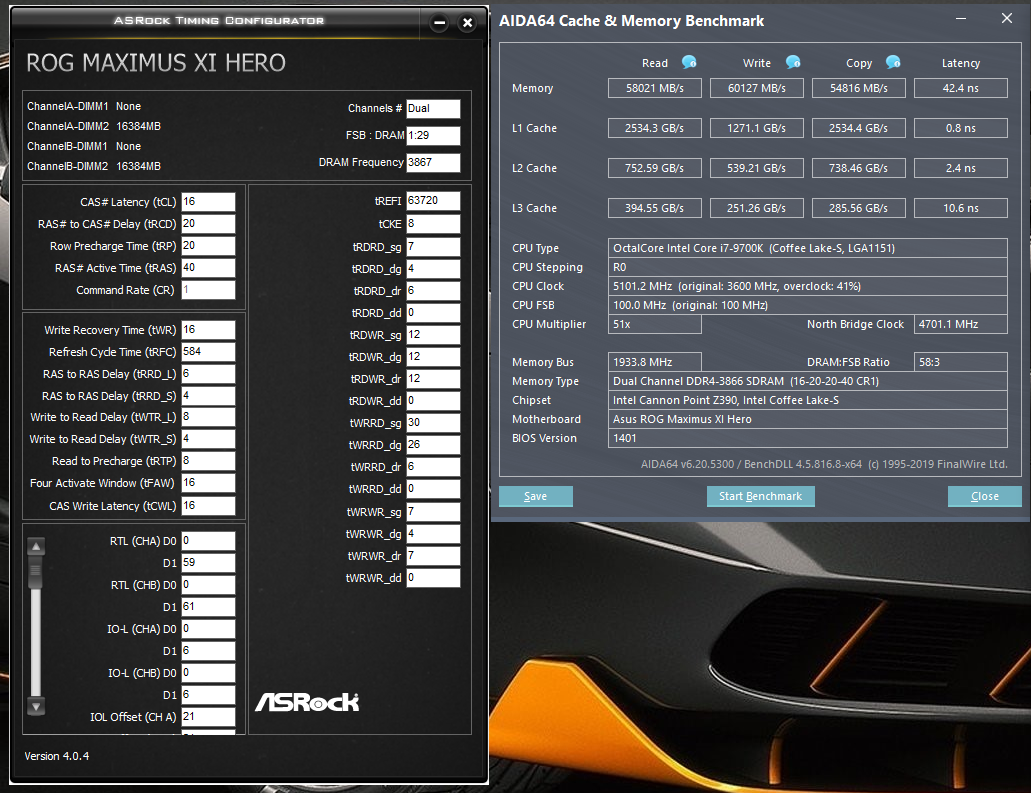The width and height of the screenshot is (1031, 793).
Task: Close the ASRock Timing Configurator window
Action: [468, 23]
